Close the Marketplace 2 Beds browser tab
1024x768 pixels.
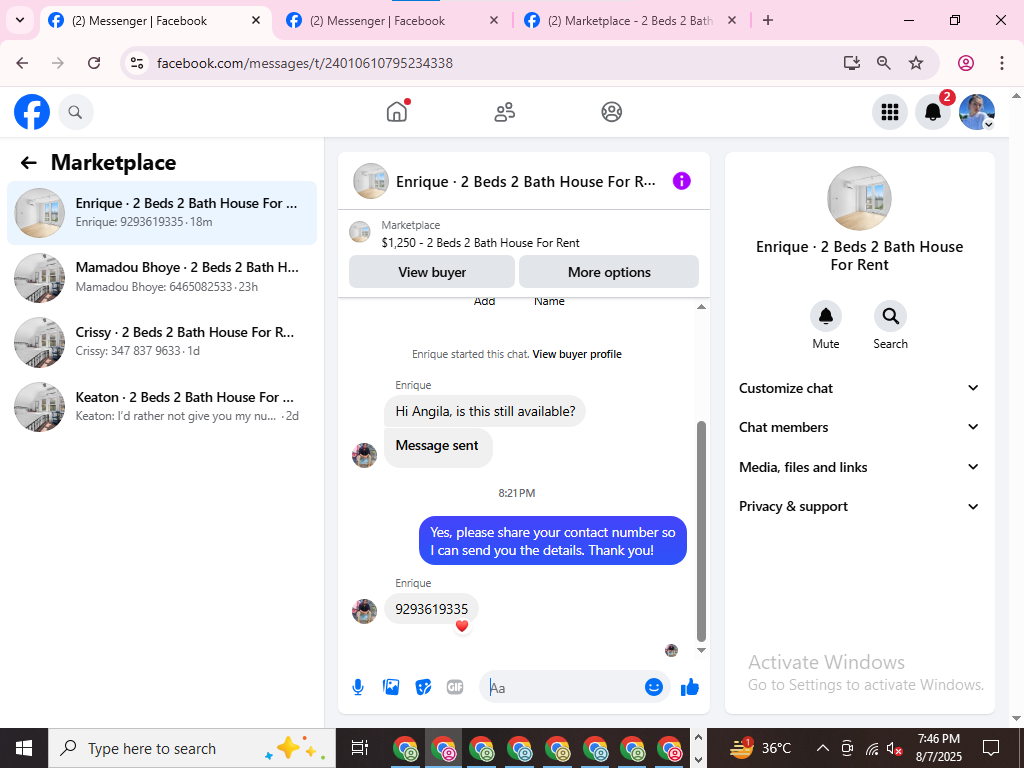click(732, 20)
